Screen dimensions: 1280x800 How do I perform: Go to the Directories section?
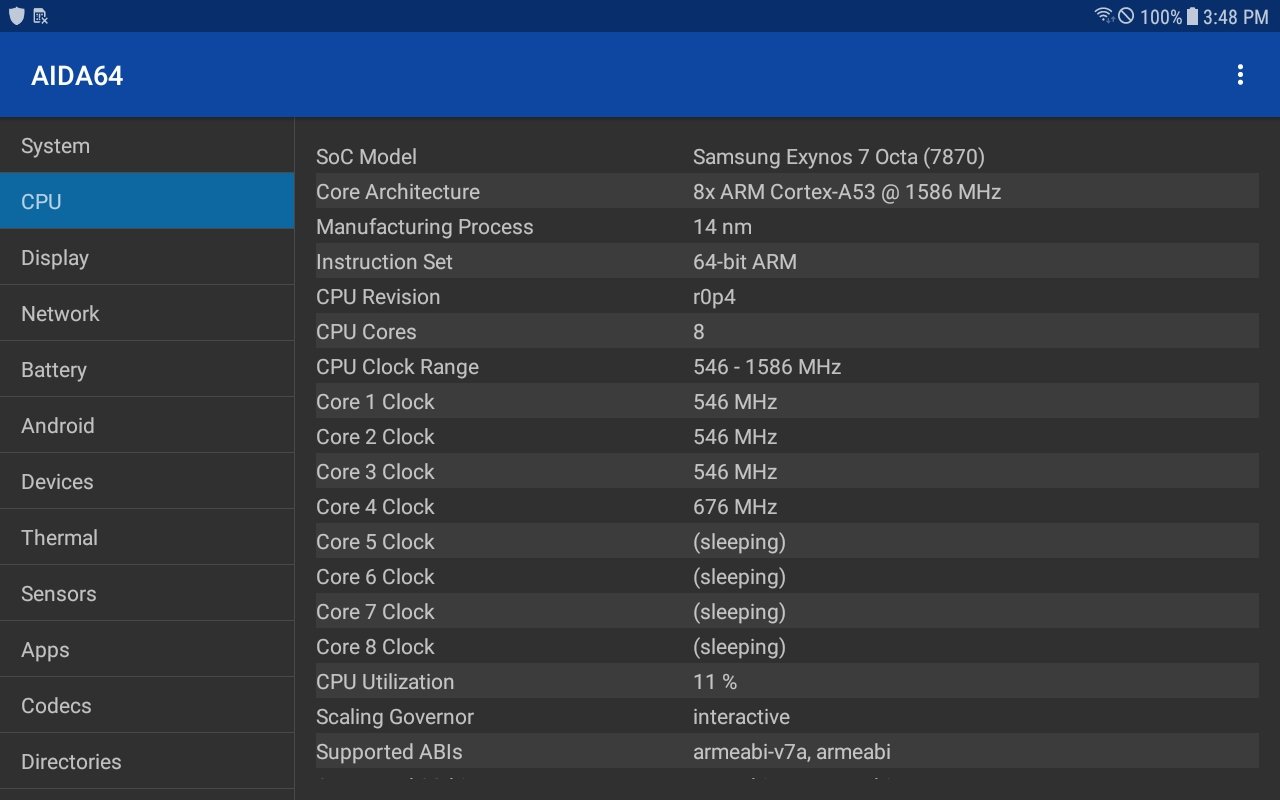click(147, 762)
